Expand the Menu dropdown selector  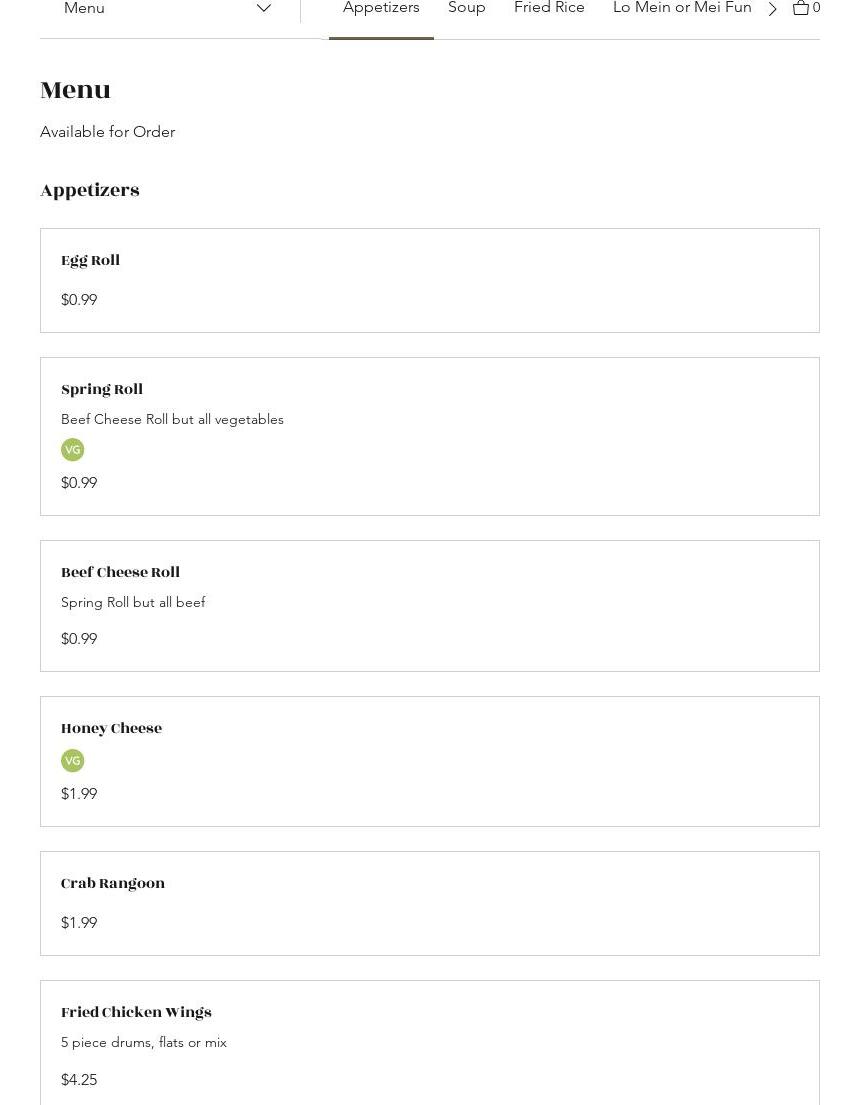pos(168,8)
